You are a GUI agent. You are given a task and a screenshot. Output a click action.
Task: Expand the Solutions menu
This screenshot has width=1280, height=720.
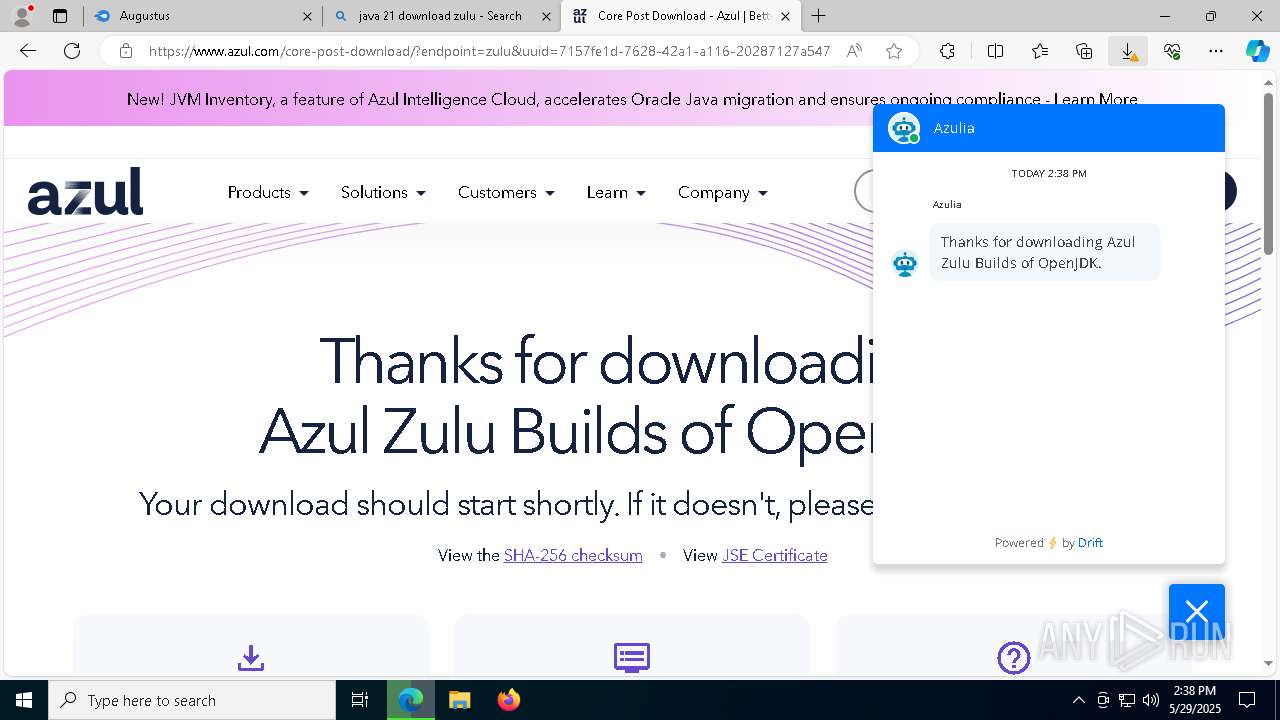tap(383, 192)
